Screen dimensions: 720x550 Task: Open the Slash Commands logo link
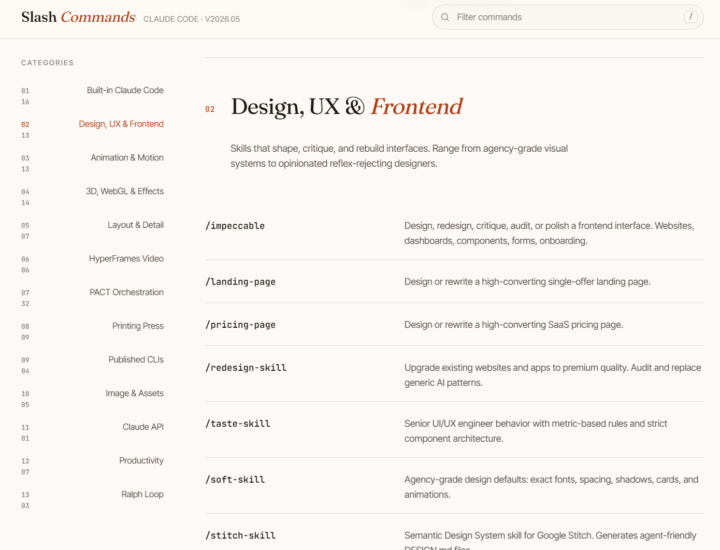tap(78, 17)
